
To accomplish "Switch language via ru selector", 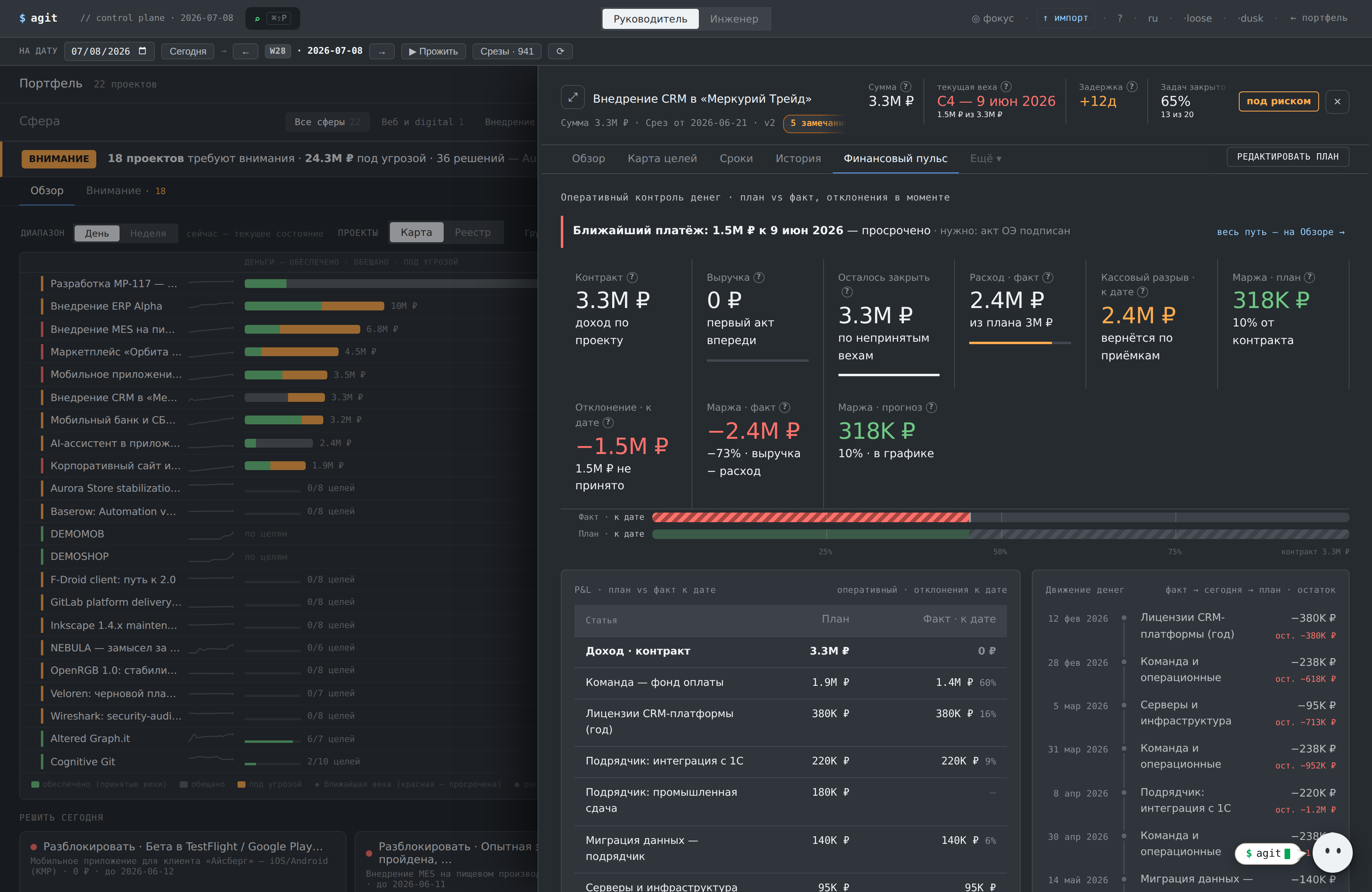I will [x=1153, y=18].
